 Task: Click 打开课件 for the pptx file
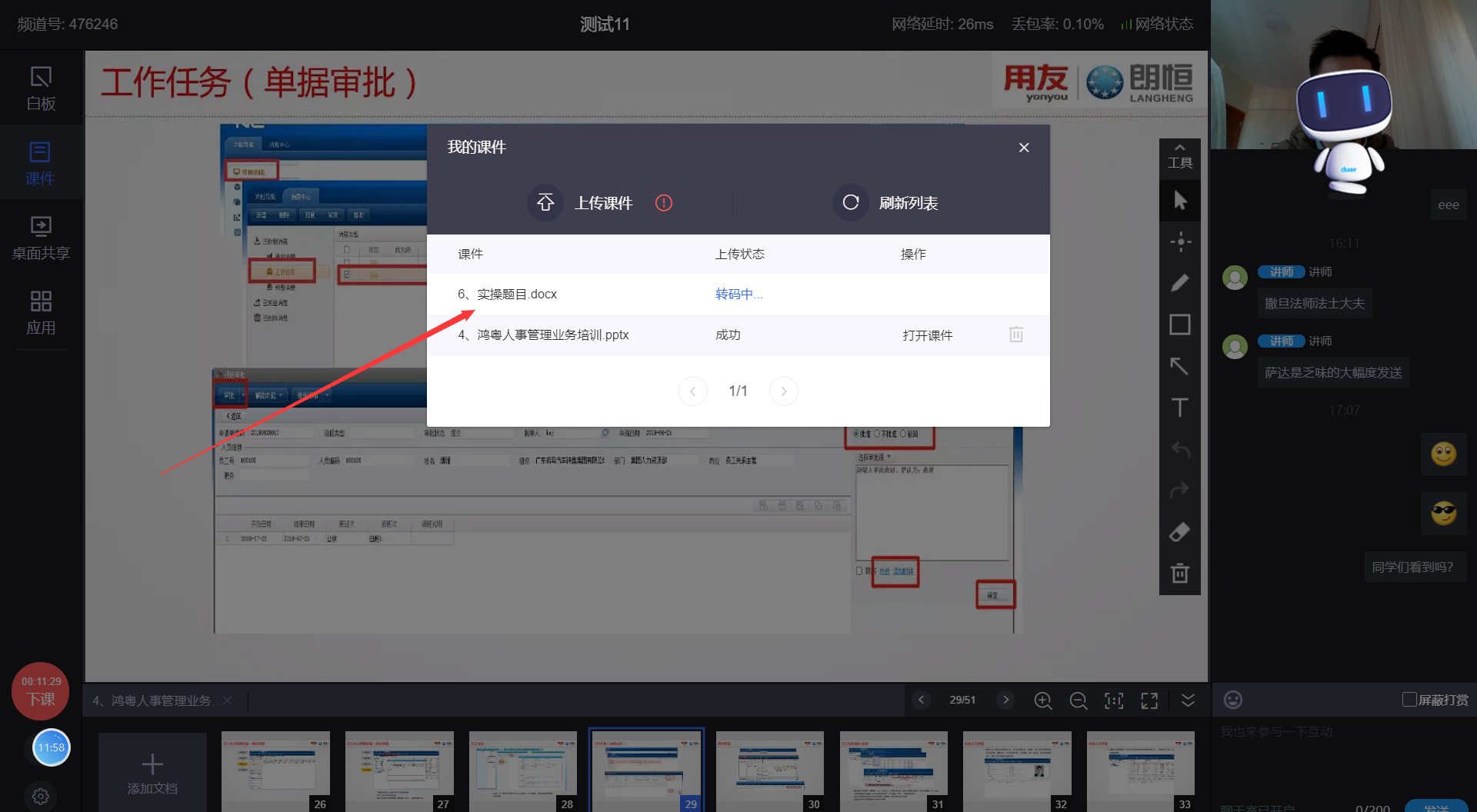point(927,335)
